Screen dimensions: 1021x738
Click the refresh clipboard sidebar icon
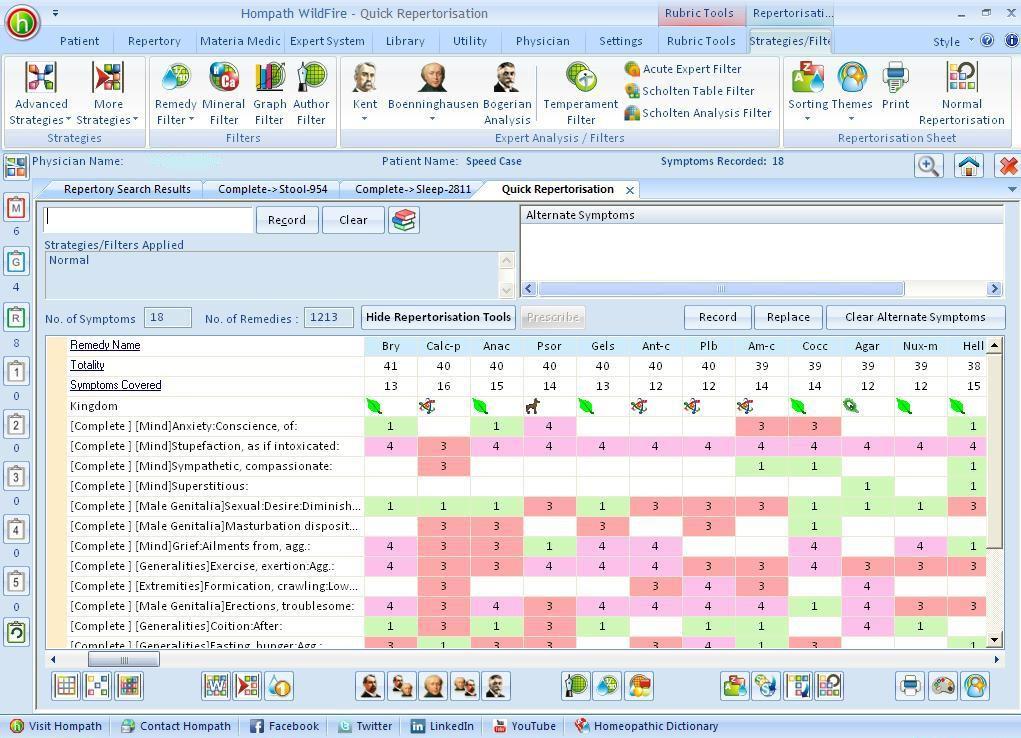click(16, 632)
